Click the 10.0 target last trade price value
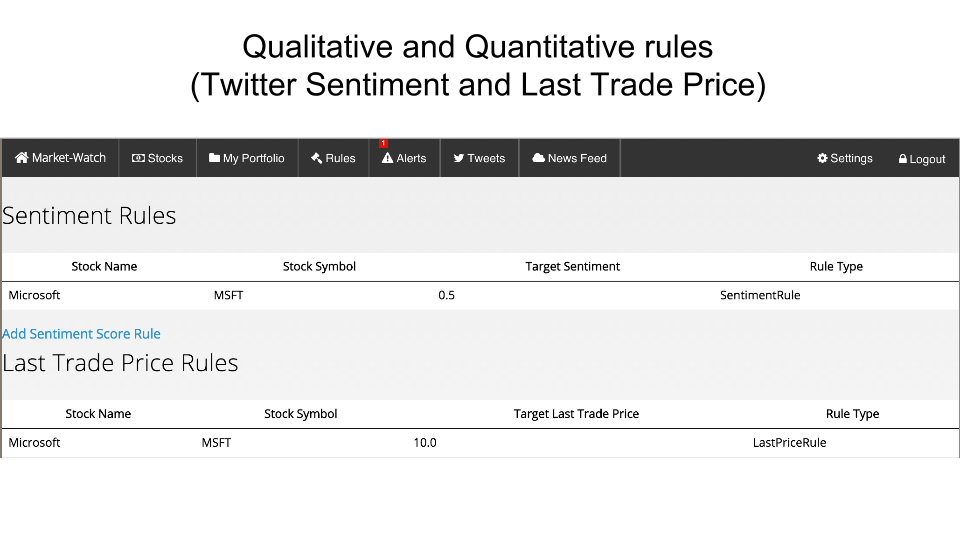 (425, 442)
